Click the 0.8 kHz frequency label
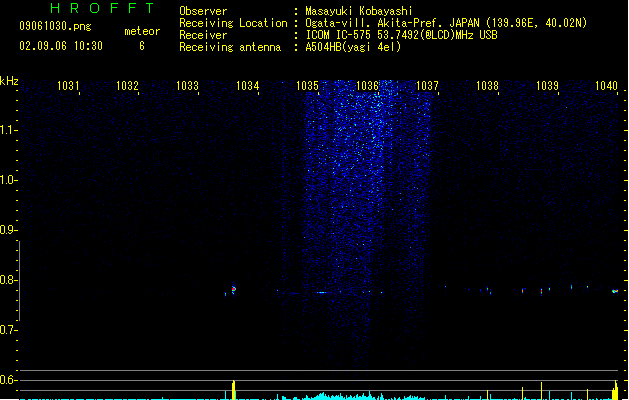This screenshot has height=400, width=629. coord(9,280)
